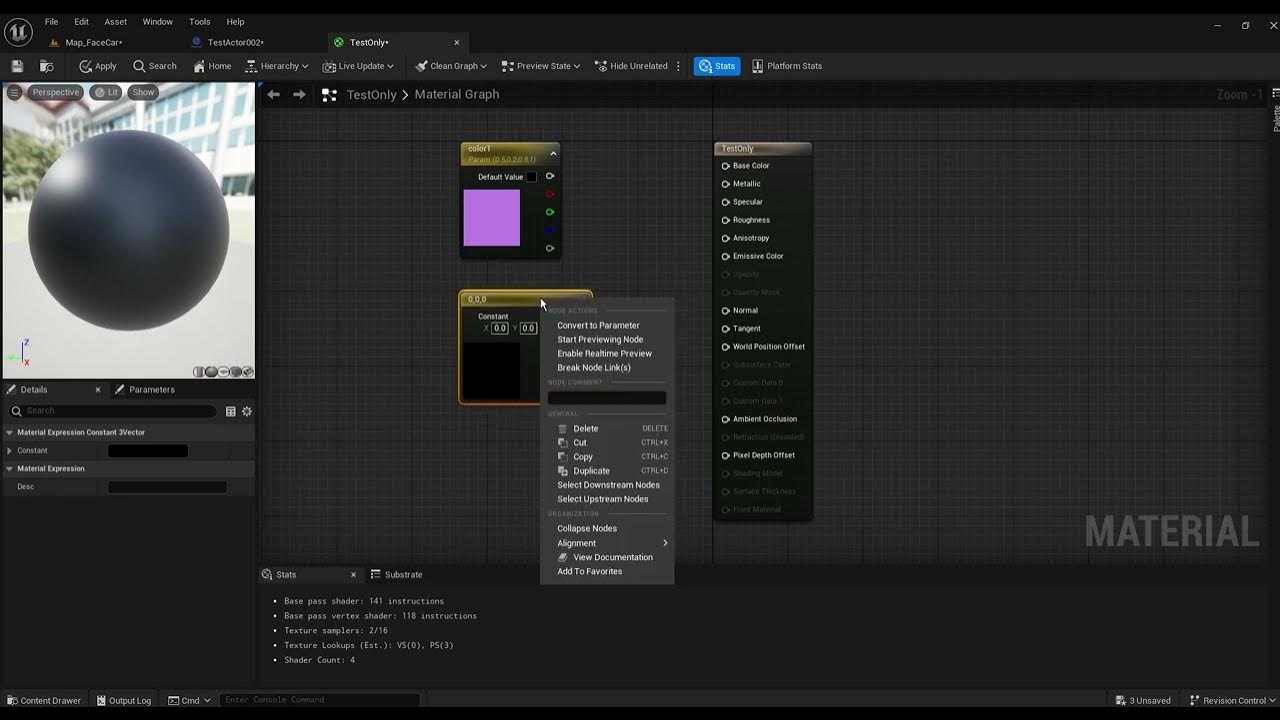Select sphere preview mesh icon
Image resolution: width=1280 pixels, height=720 pixels.
[211, 372]
